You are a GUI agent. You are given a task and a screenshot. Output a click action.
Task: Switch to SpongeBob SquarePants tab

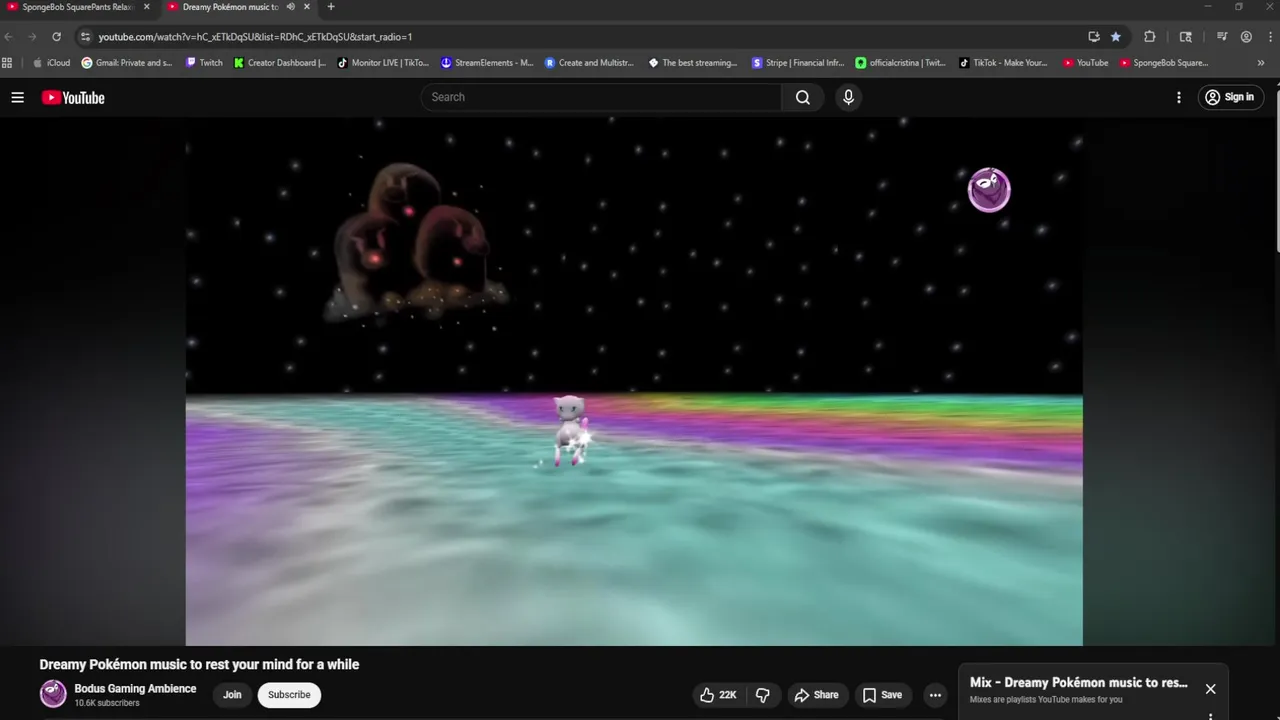point(78,7)
